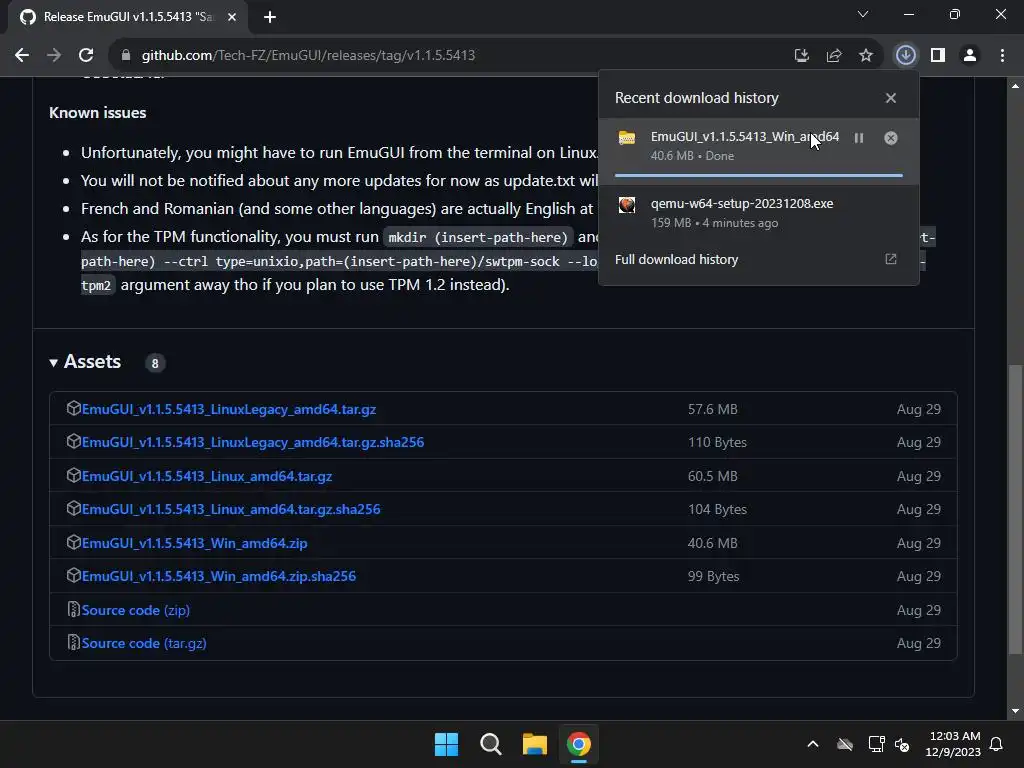The height and width of the screenshot is (768, 1024).
Task: Click the muted volume tray icon
Action: point(903,744)
